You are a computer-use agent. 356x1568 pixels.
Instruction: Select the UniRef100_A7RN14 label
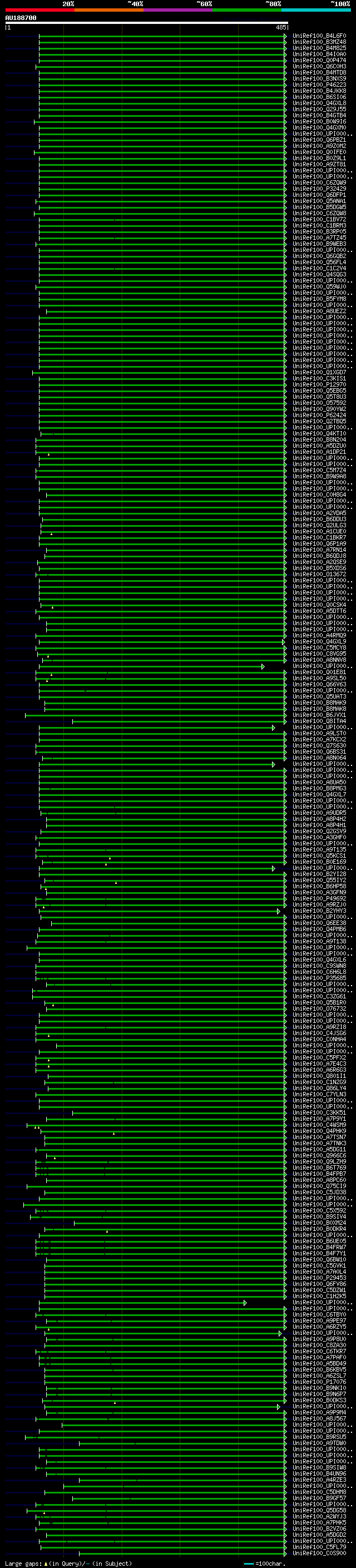pyautogui.click(x=319, y=550)
